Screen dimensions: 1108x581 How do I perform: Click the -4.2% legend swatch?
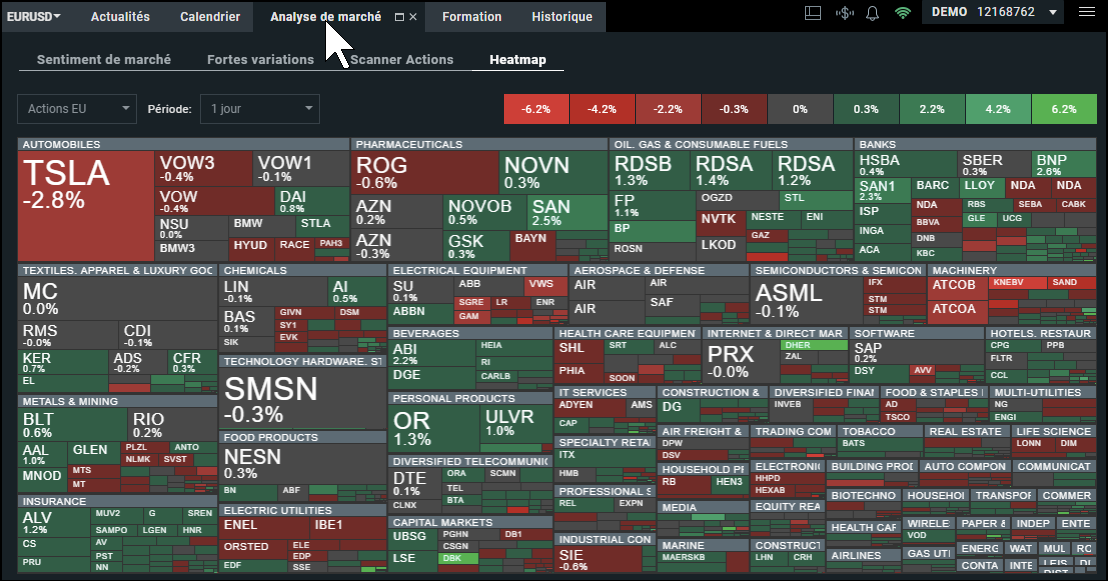pyautogui.click(x=602, y=109)
